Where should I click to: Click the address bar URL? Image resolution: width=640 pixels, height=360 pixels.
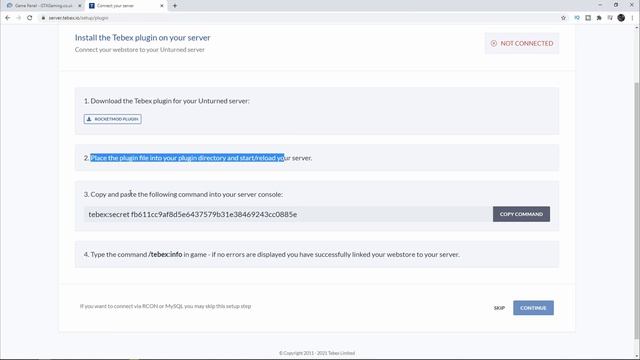78,18
